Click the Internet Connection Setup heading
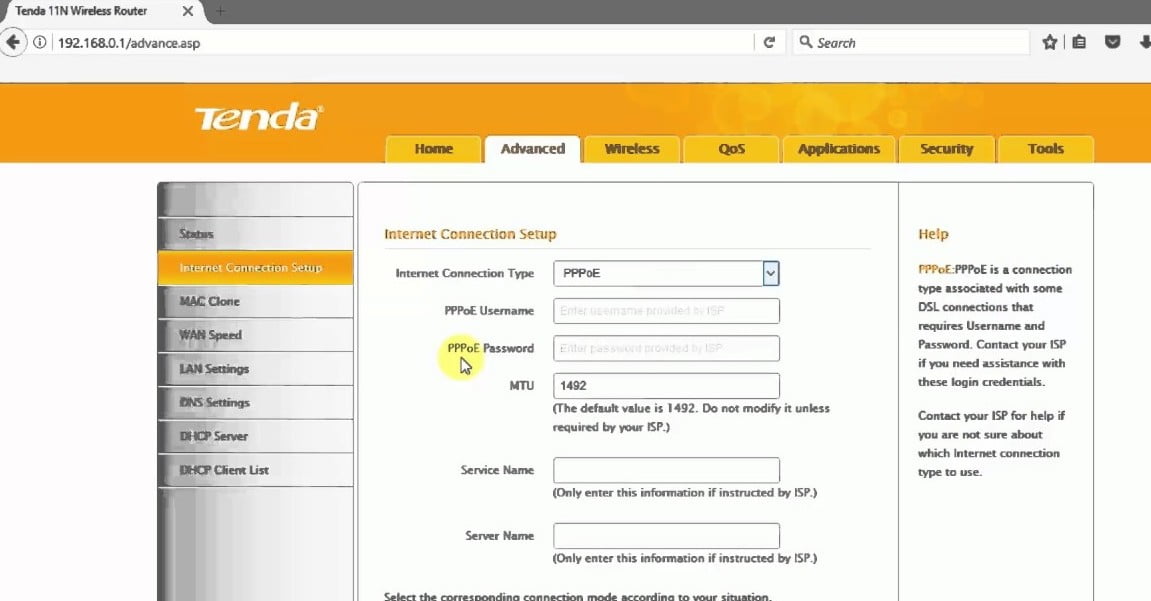1151x601 pixels. point(470,234)
